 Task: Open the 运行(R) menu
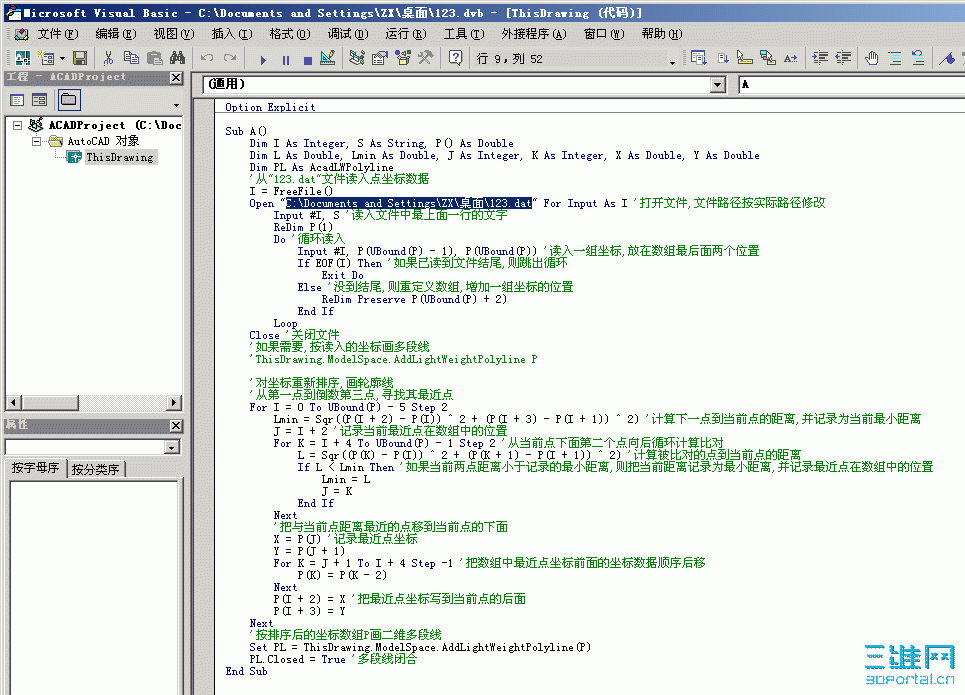[x=406, y=34]
